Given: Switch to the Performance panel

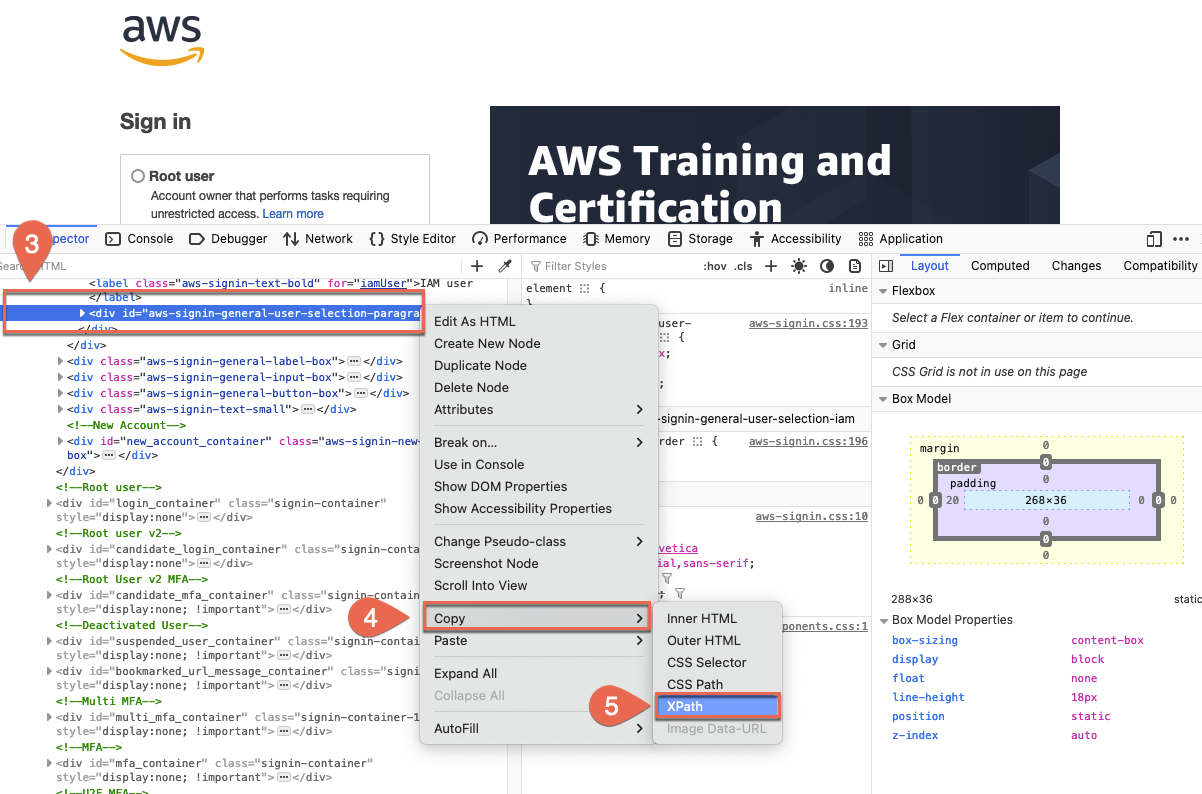Looking at the screenshot, I should 519,239.
